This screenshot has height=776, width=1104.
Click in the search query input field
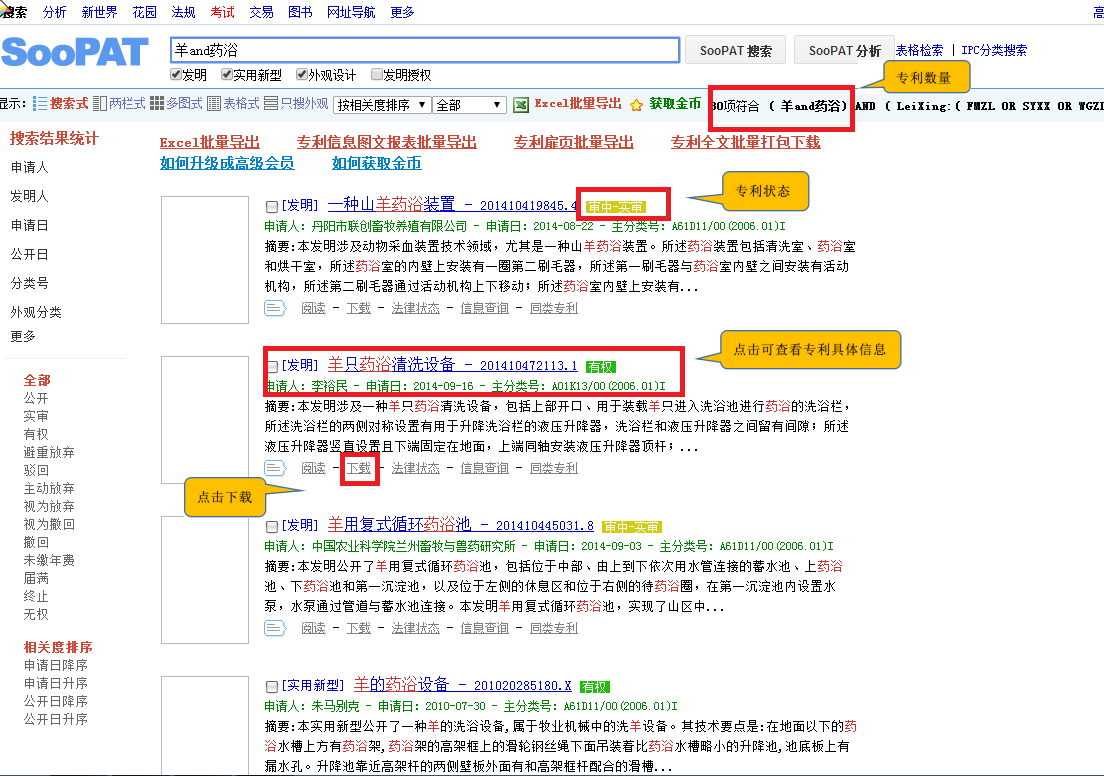[425, 50]
